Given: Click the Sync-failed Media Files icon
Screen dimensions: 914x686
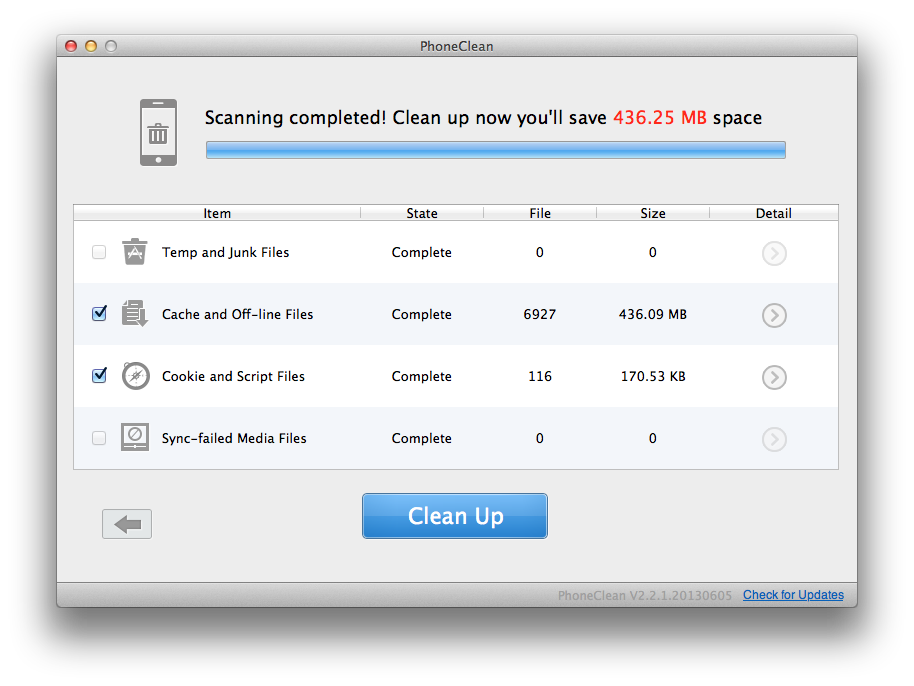Looking at the screenshot, I should click(135, 438).
